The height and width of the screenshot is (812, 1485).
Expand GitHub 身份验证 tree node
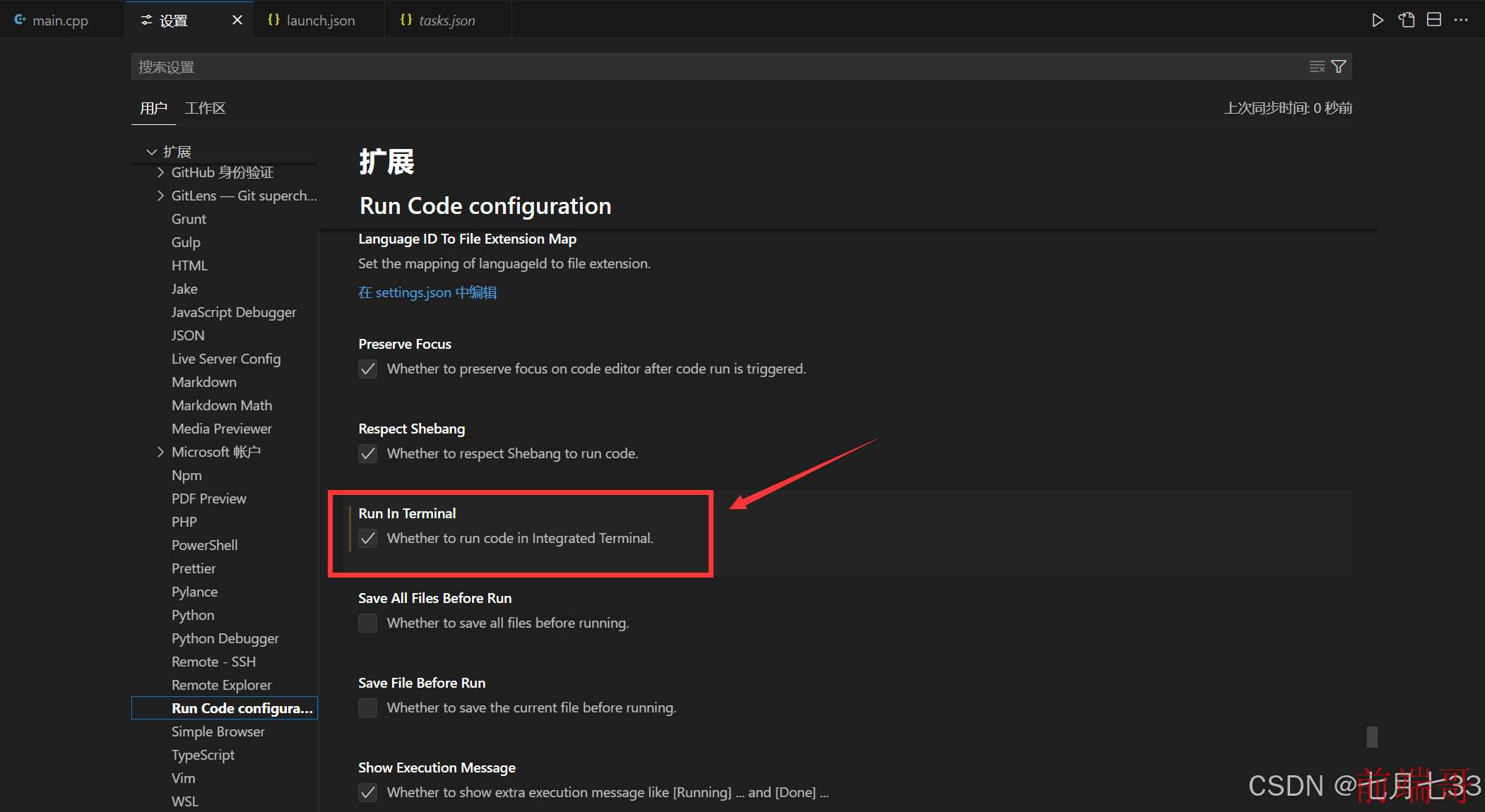click(x=160, y=172)
